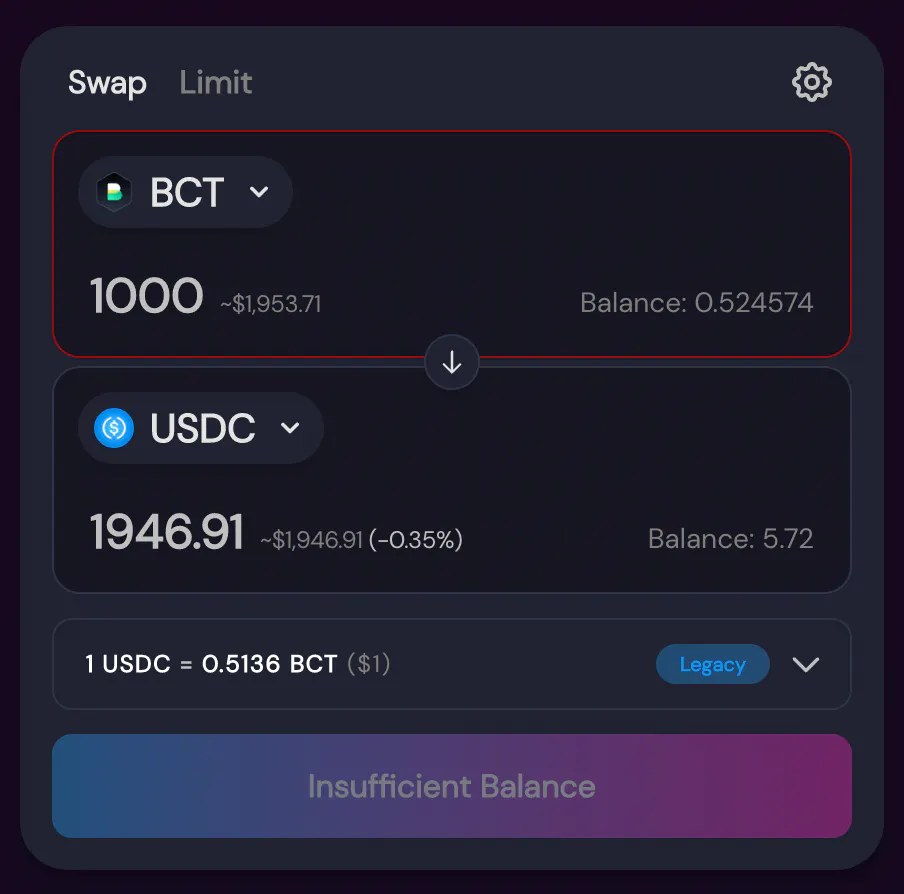
Task: Click the BCT token logo
Action: 114,192
